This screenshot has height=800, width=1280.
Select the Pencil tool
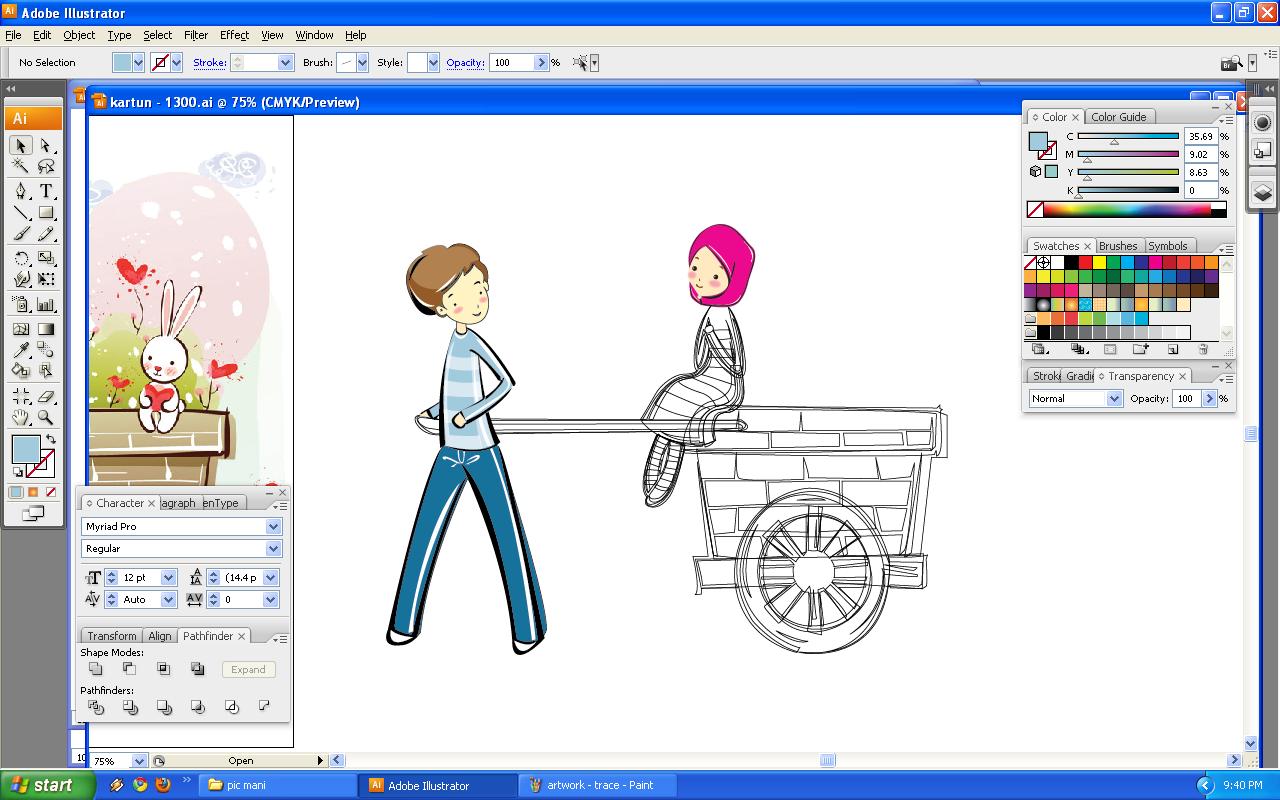click(x=46, y=234)
